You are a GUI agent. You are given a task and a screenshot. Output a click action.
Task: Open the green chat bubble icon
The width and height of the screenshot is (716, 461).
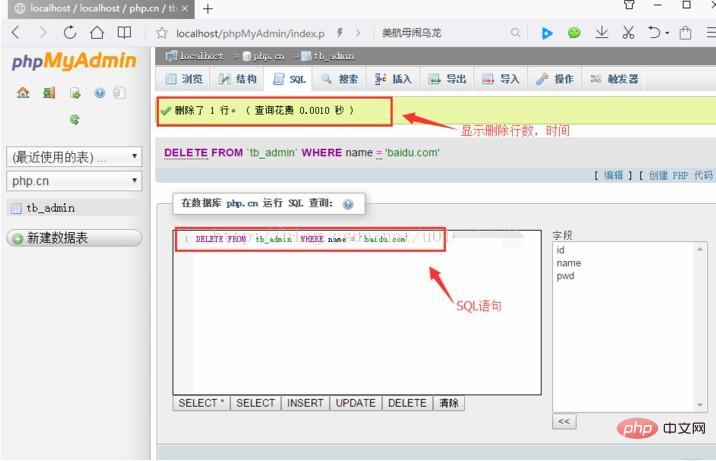574,33
